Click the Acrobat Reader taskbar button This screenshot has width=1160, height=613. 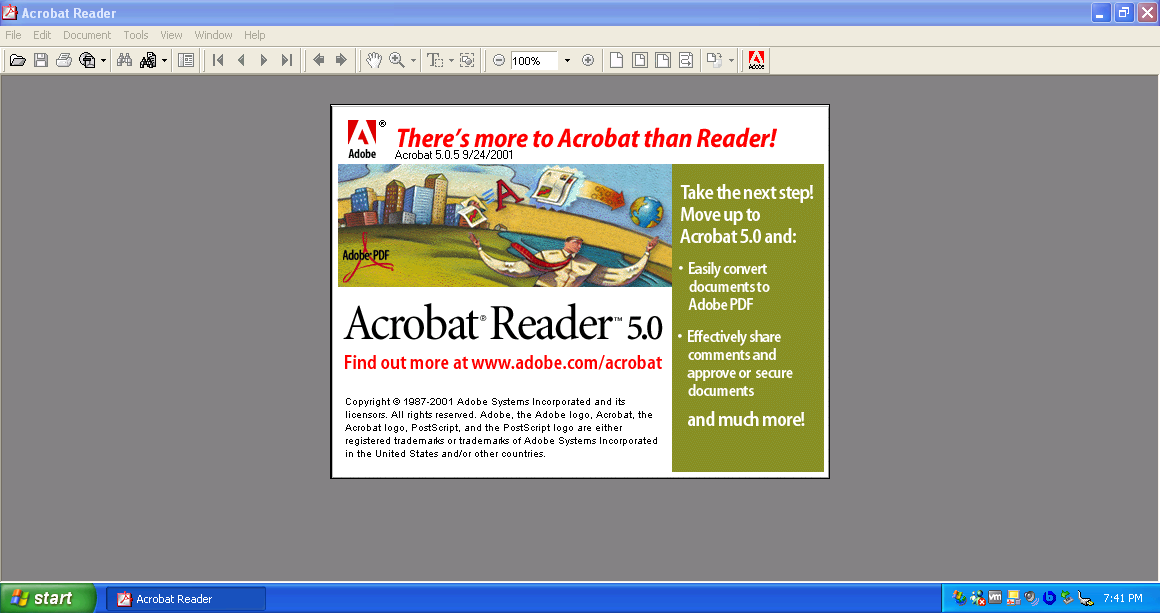tap(185, 599)
